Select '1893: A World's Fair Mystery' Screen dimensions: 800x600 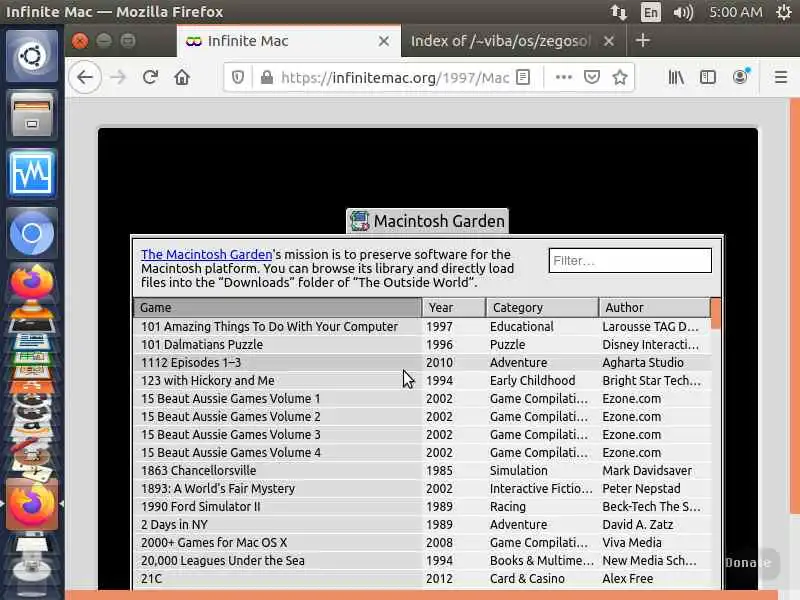point(421,488)
